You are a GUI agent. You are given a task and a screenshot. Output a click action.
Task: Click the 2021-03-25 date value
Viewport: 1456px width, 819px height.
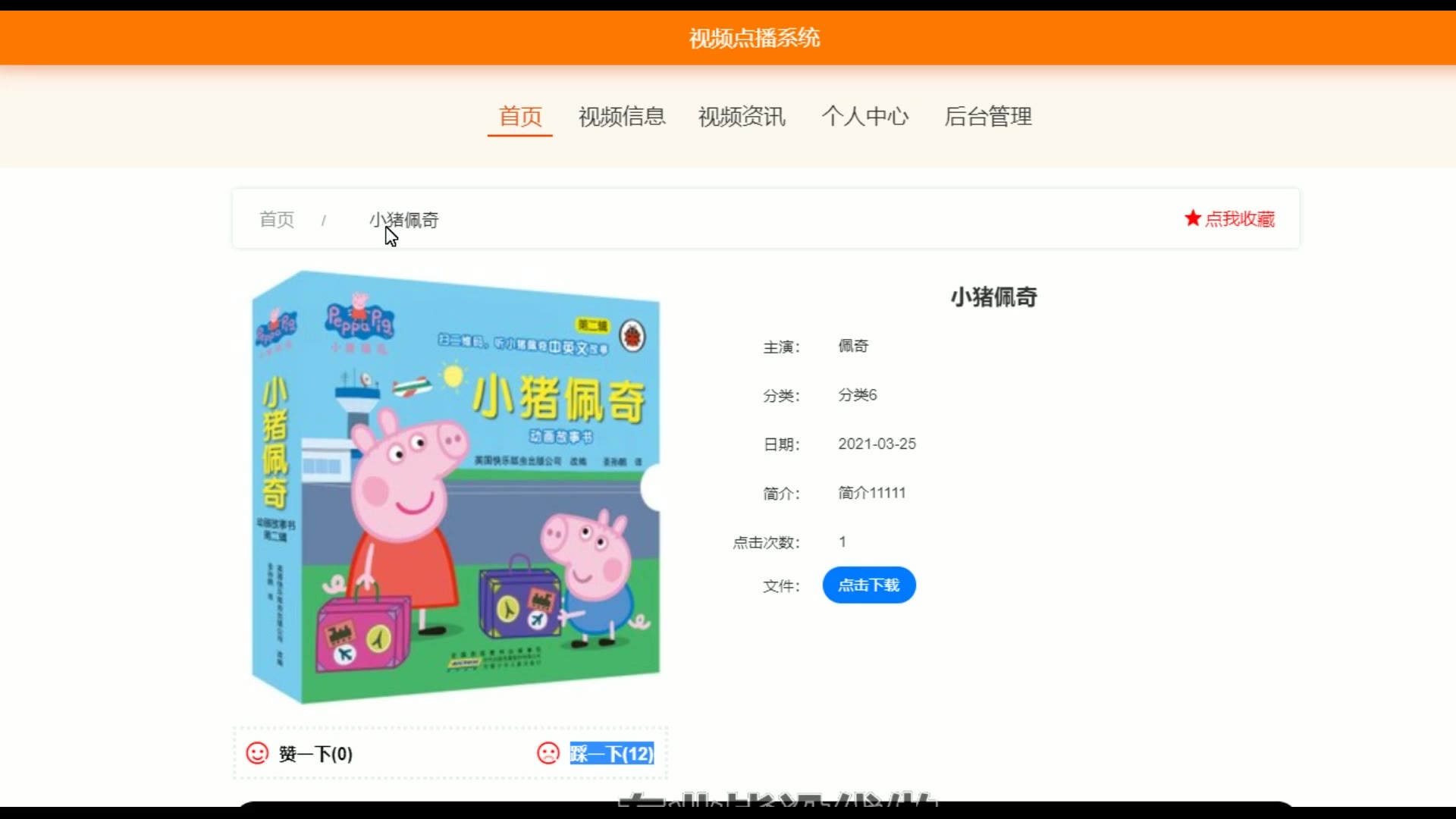coord(877,444)
